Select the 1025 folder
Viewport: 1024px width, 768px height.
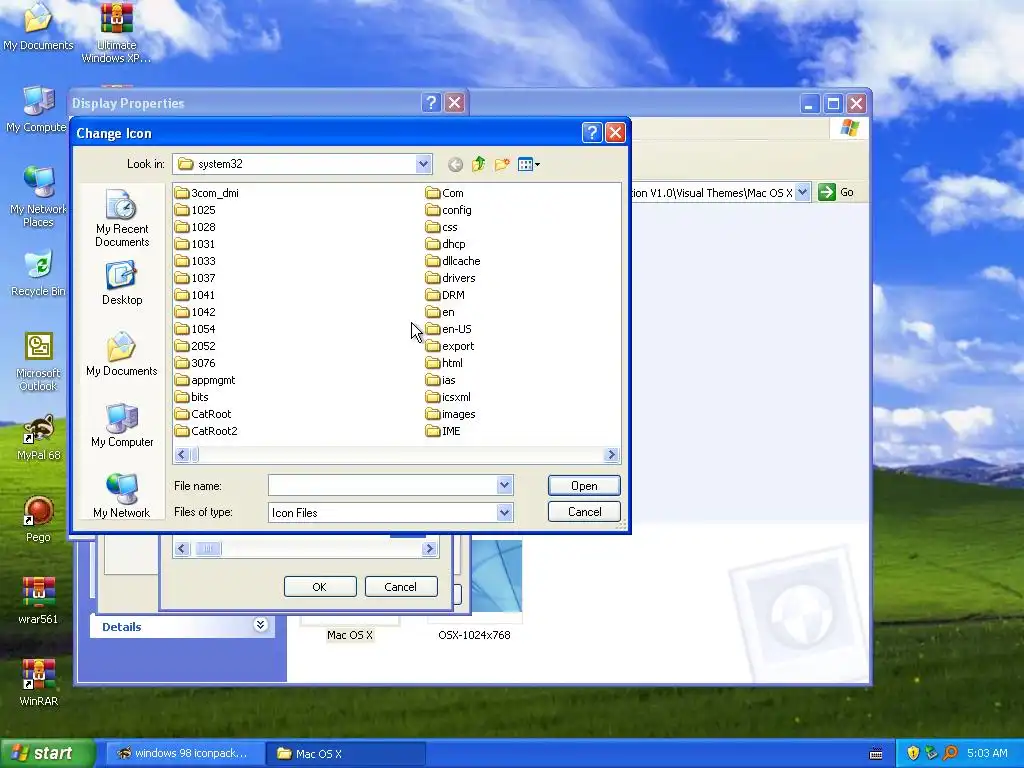click(x=195, y=210)
